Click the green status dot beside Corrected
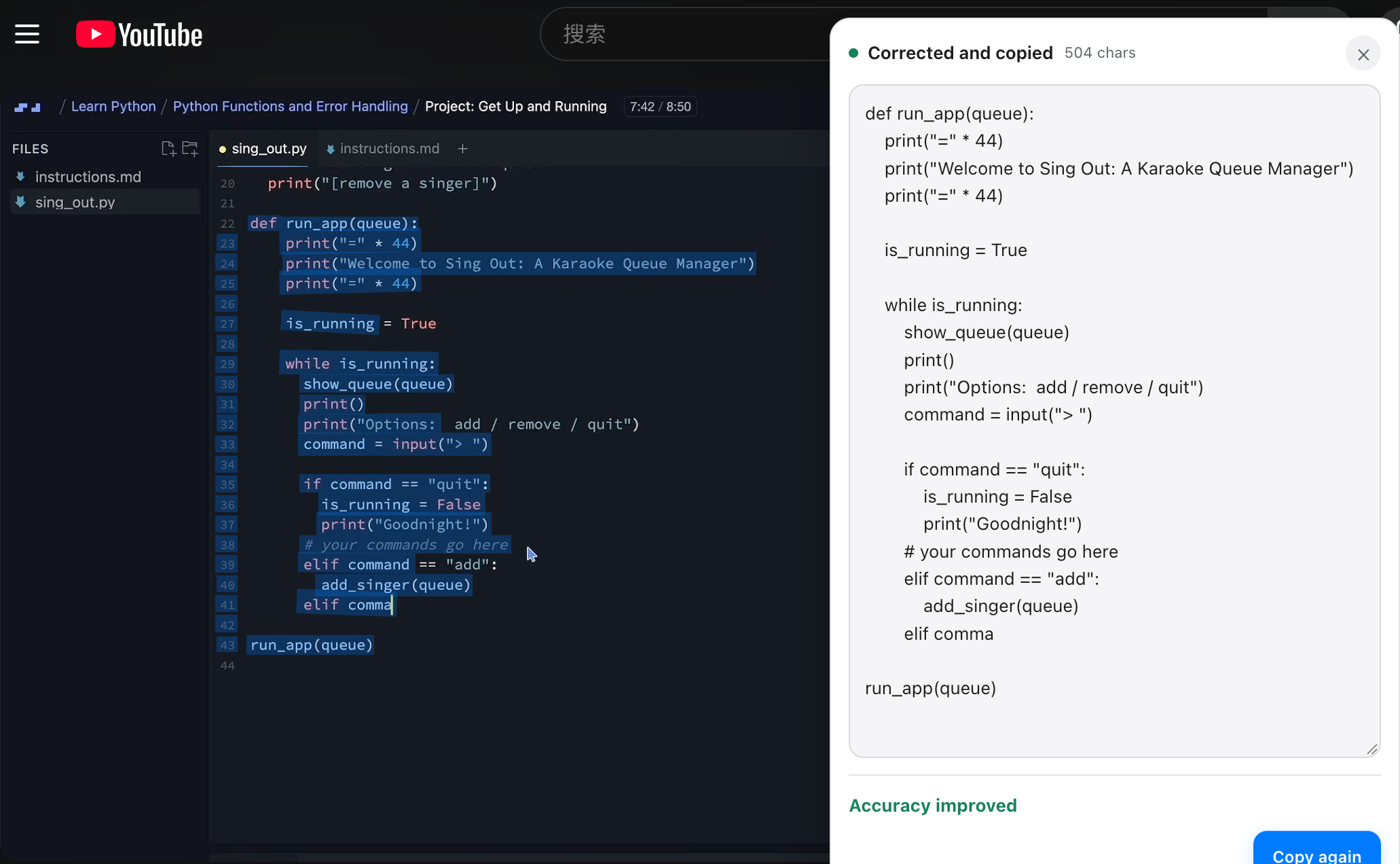 pos(853,53)
